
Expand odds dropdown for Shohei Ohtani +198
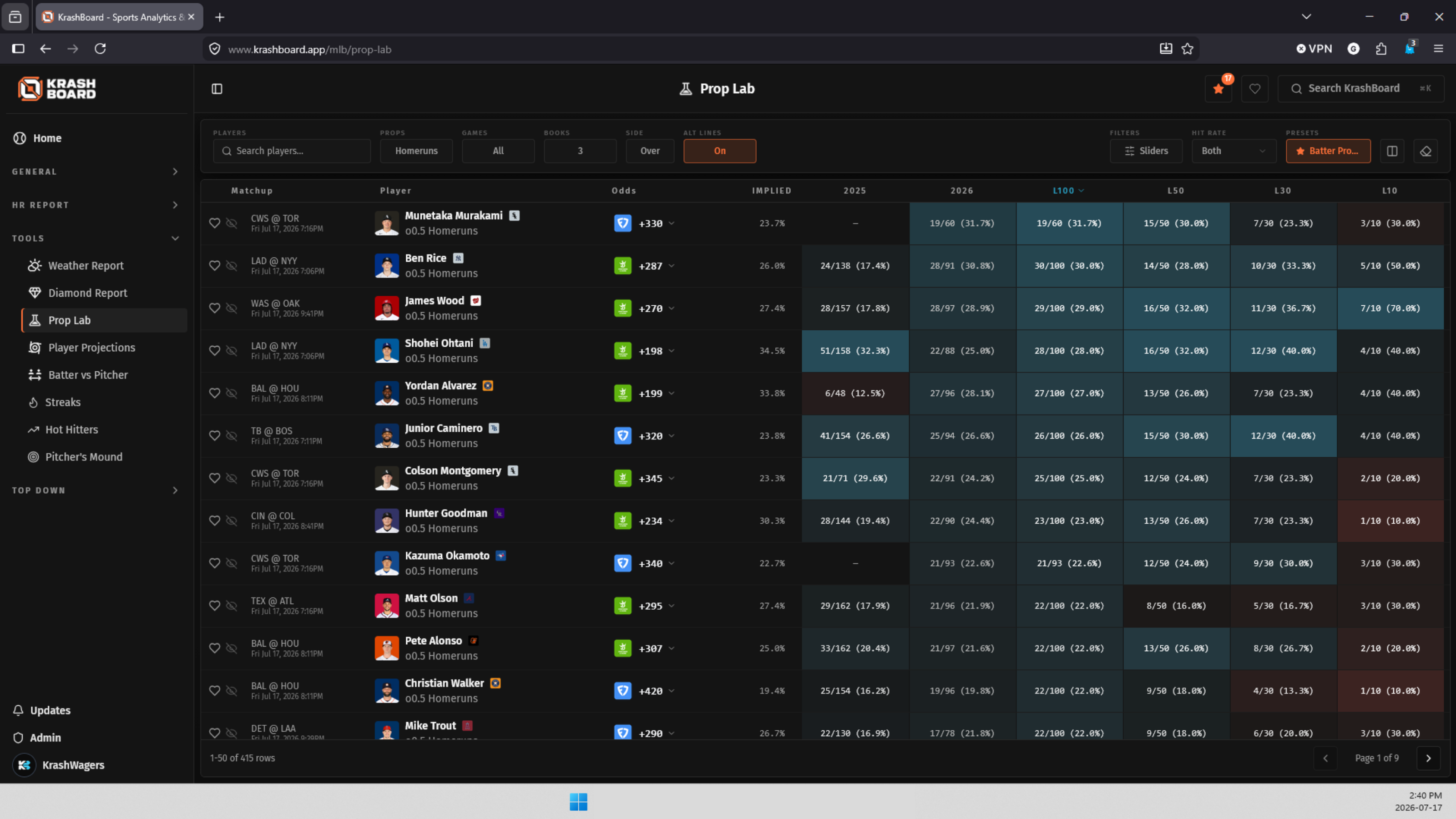(x=672, y=351)
